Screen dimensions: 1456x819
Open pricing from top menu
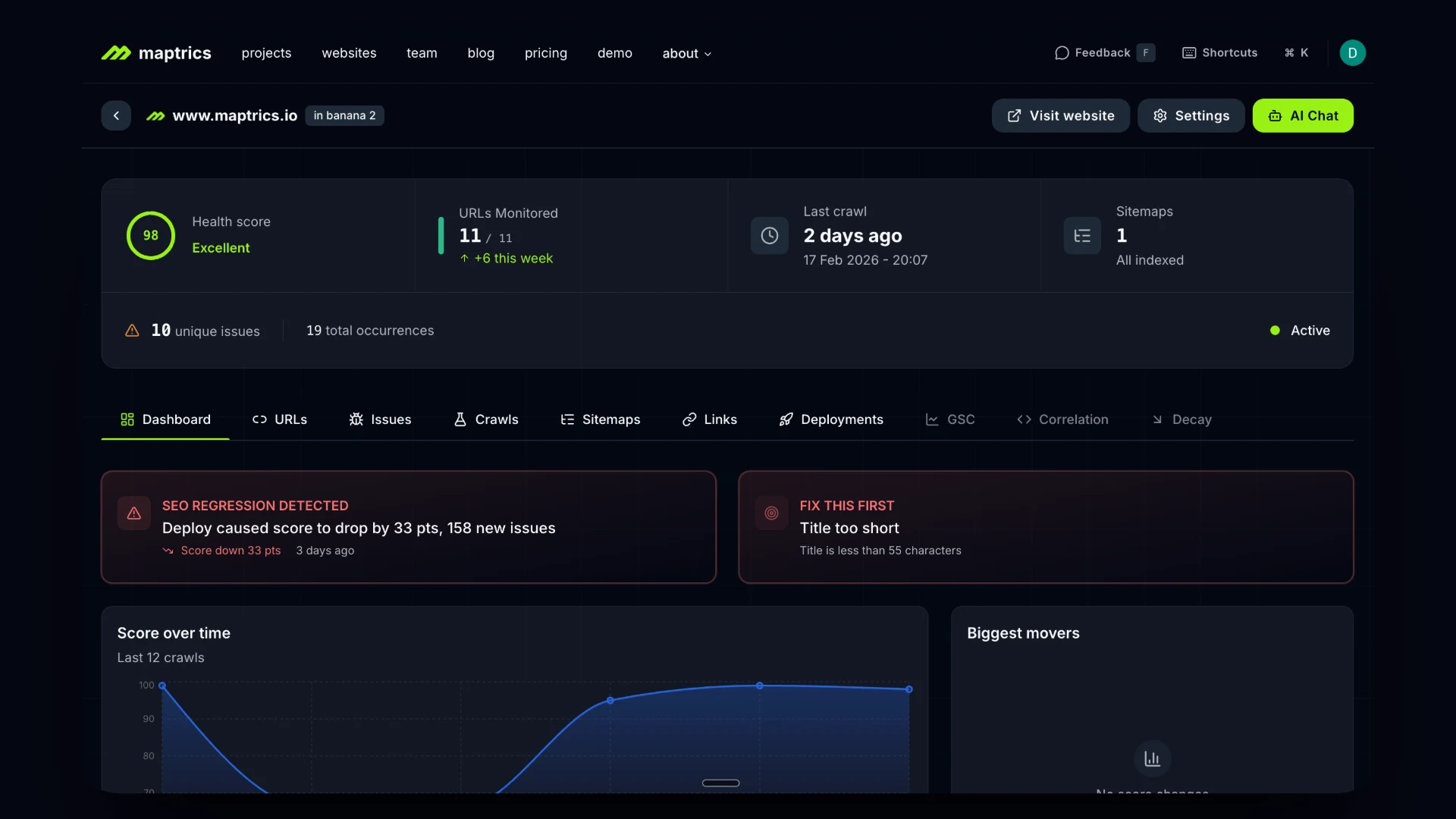pyautogui.click(x=546, y=53)
